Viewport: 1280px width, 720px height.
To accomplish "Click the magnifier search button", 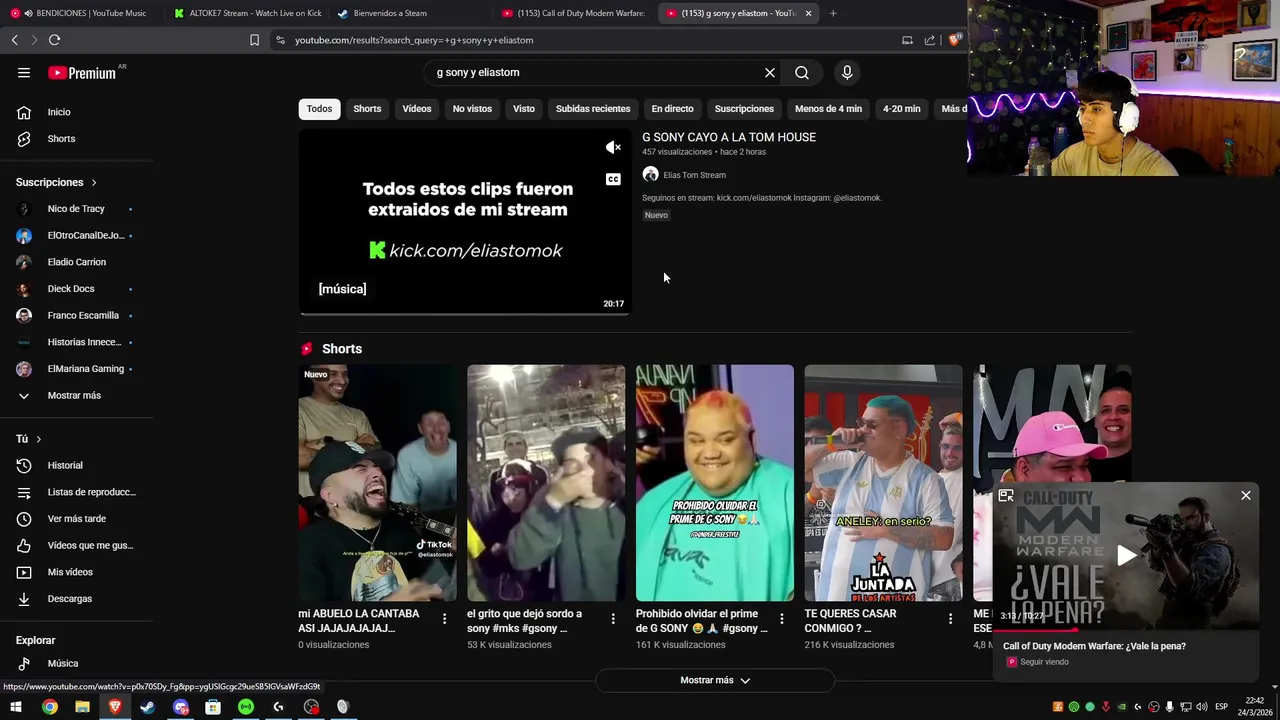I will (802, 72).
